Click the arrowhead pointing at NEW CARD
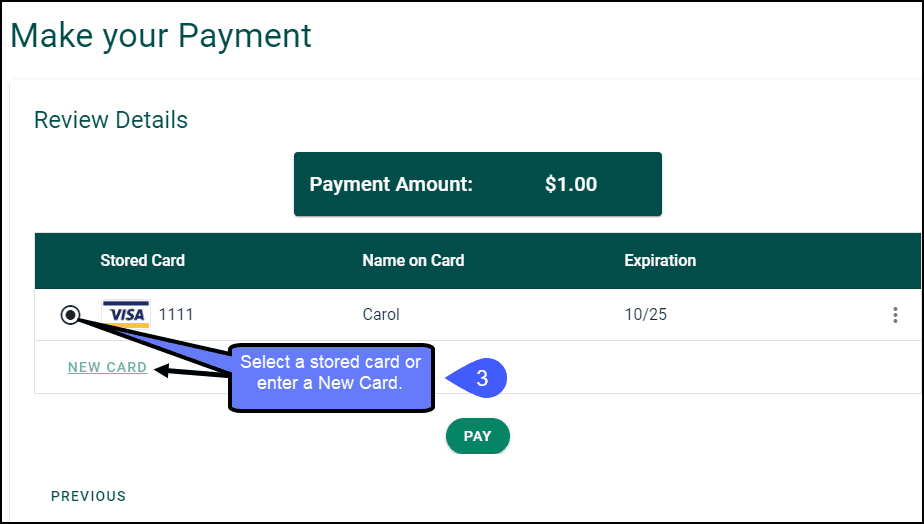The image size is (924, 524). (x=163, y=371)
